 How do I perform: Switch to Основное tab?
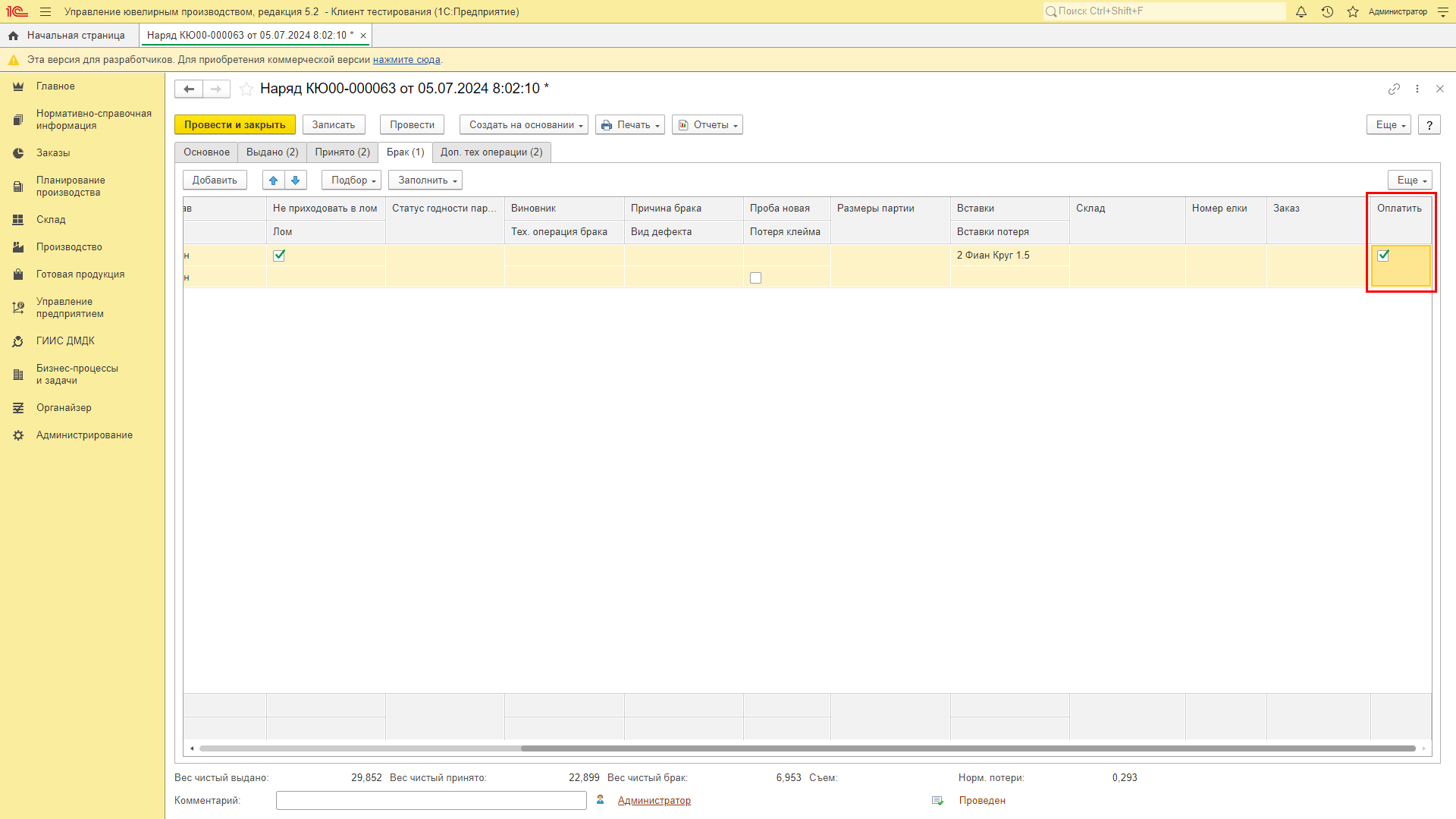click(x=206, y=152)
